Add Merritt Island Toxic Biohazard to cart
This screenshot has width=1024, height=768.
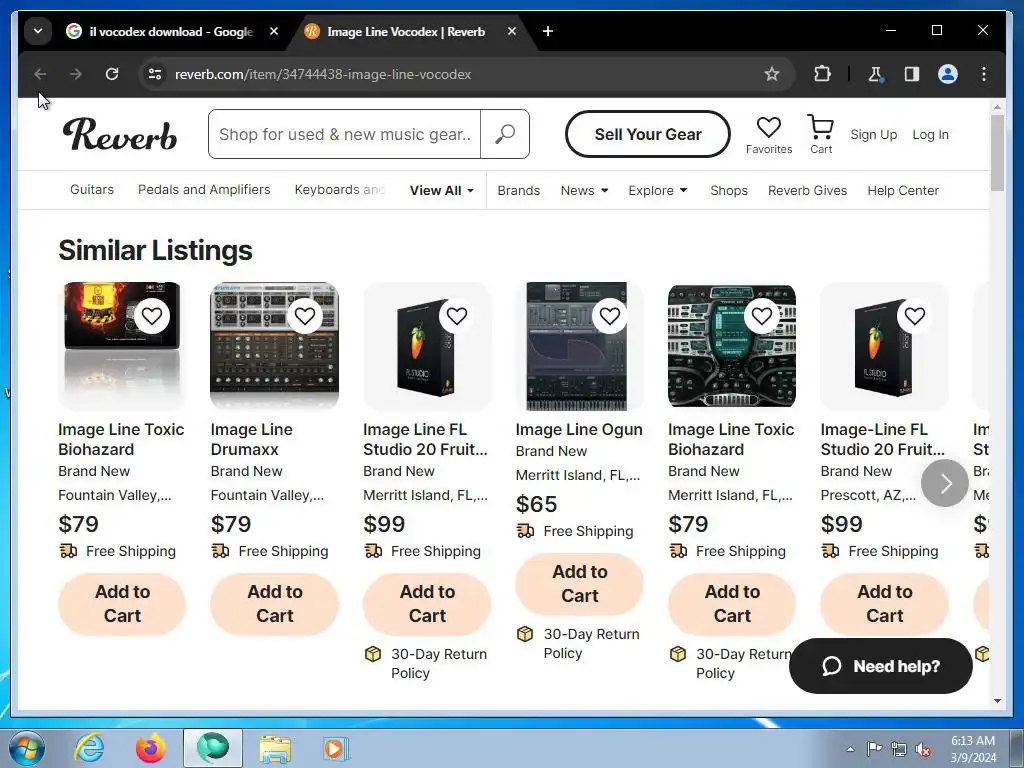(x=732, y=603)
